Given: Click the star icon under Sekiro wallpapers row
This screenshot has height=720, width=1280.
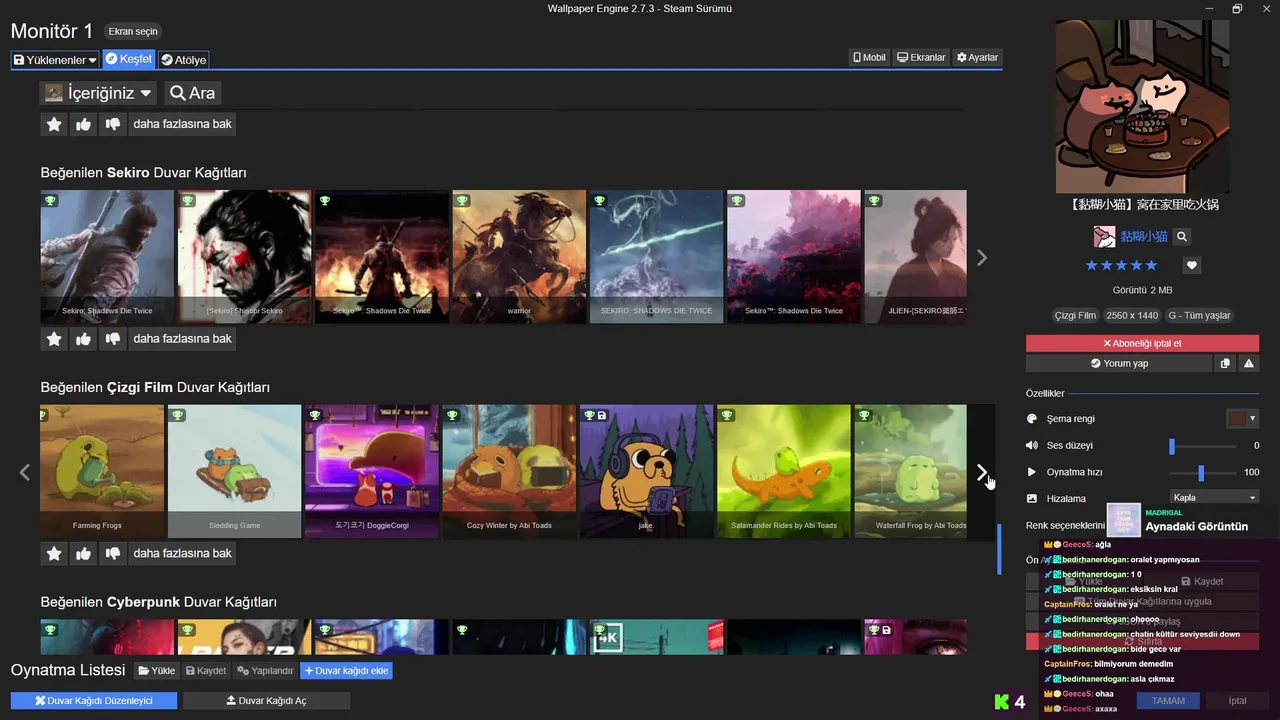Looking at the screenshot, I should coord(54,339).
